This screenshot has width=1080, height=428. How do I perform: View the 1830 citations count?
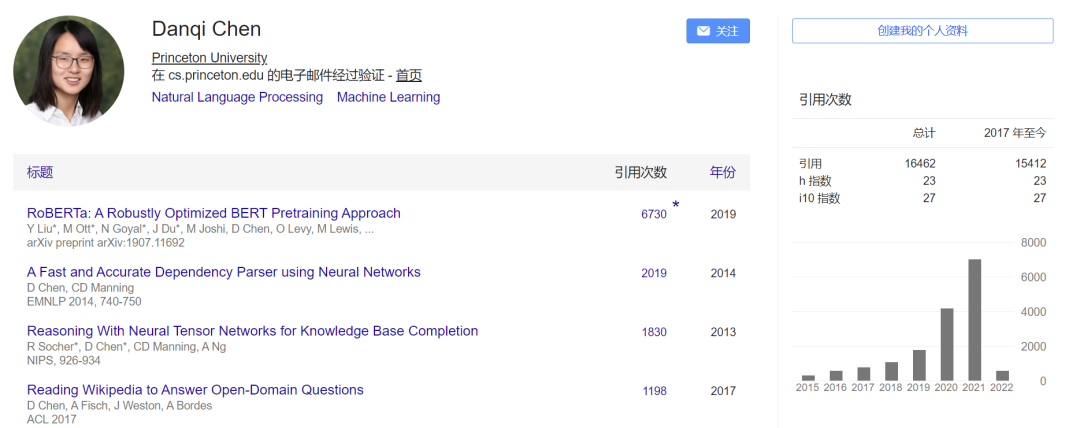pos(653,332)
